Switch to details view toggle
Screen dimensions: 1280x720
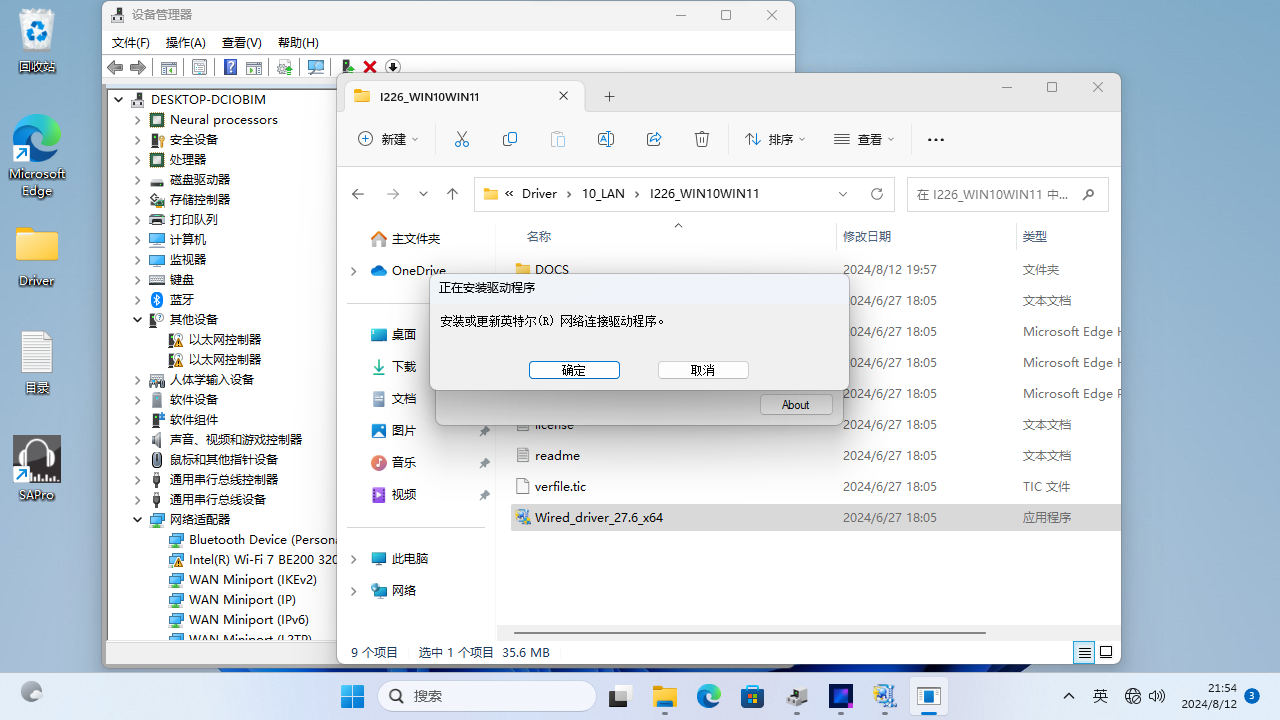point(1084,652)
